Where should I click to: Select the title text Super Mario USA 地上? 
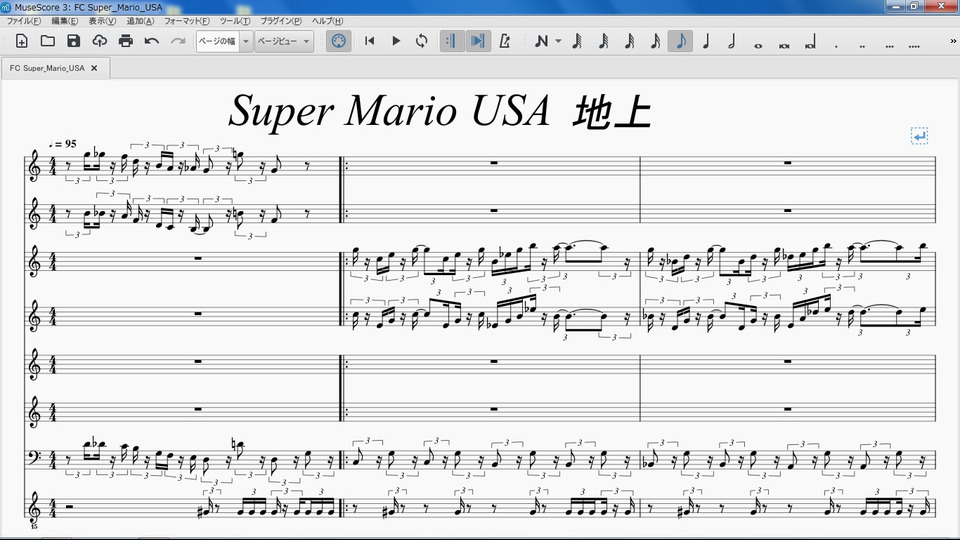[x=439, y=111]
